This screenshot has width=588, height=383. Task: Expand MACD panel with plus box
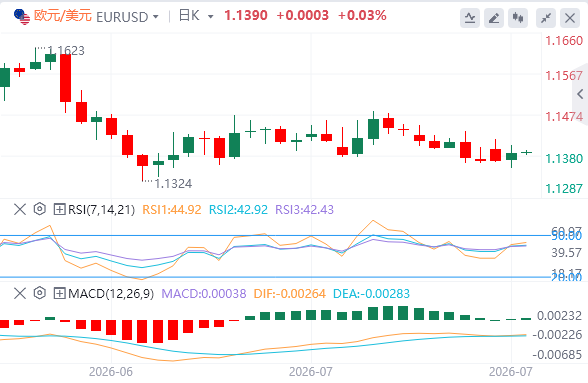point(59,293)
